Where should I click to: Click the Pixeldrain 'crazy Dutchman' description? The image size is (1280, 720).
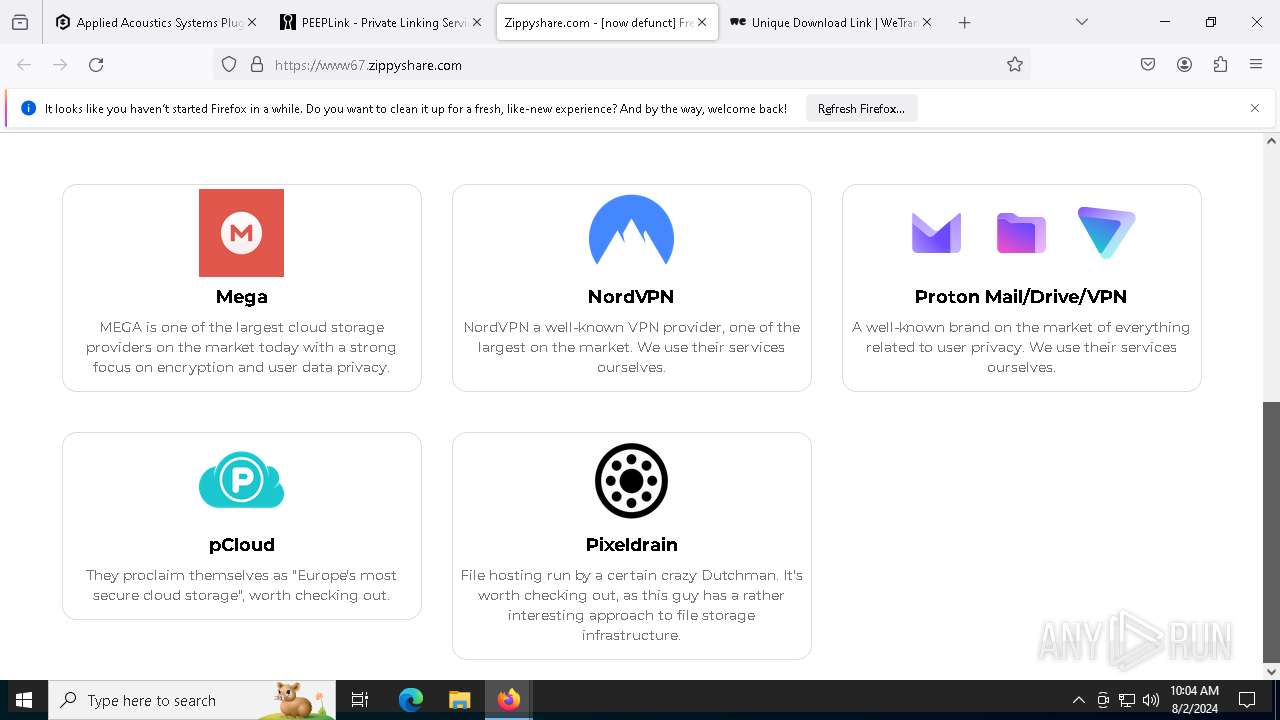(x=631, y=605)
